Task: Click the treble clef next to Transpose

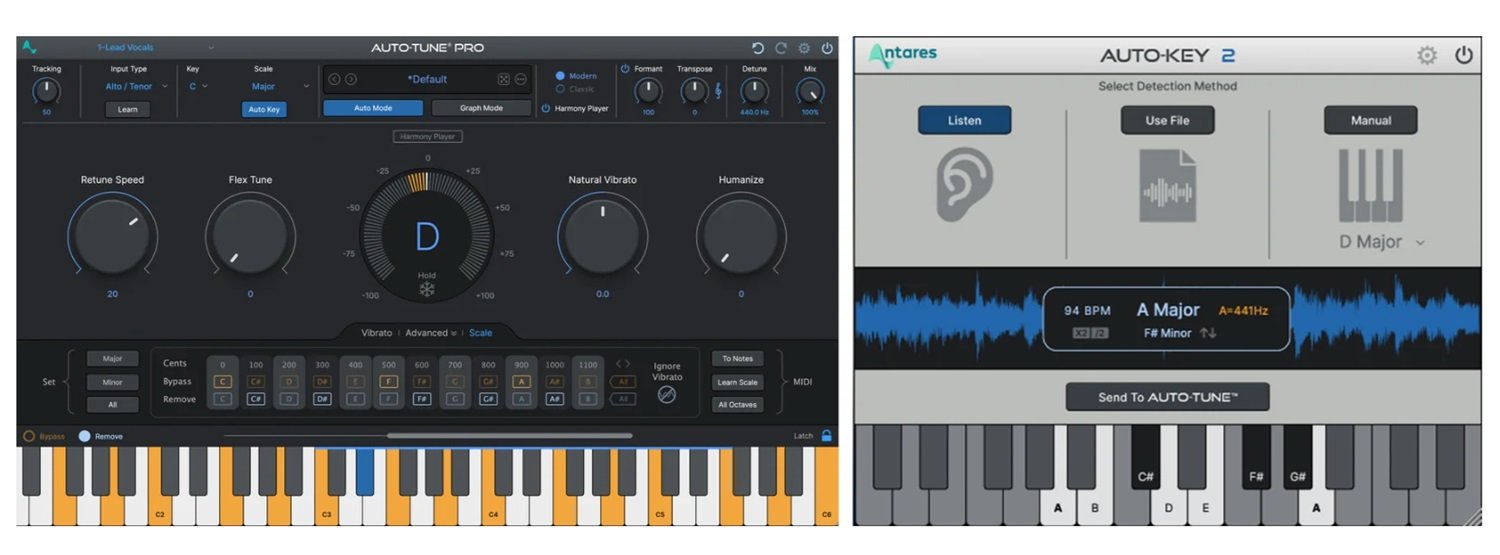Action: click(x=717, y=92)
